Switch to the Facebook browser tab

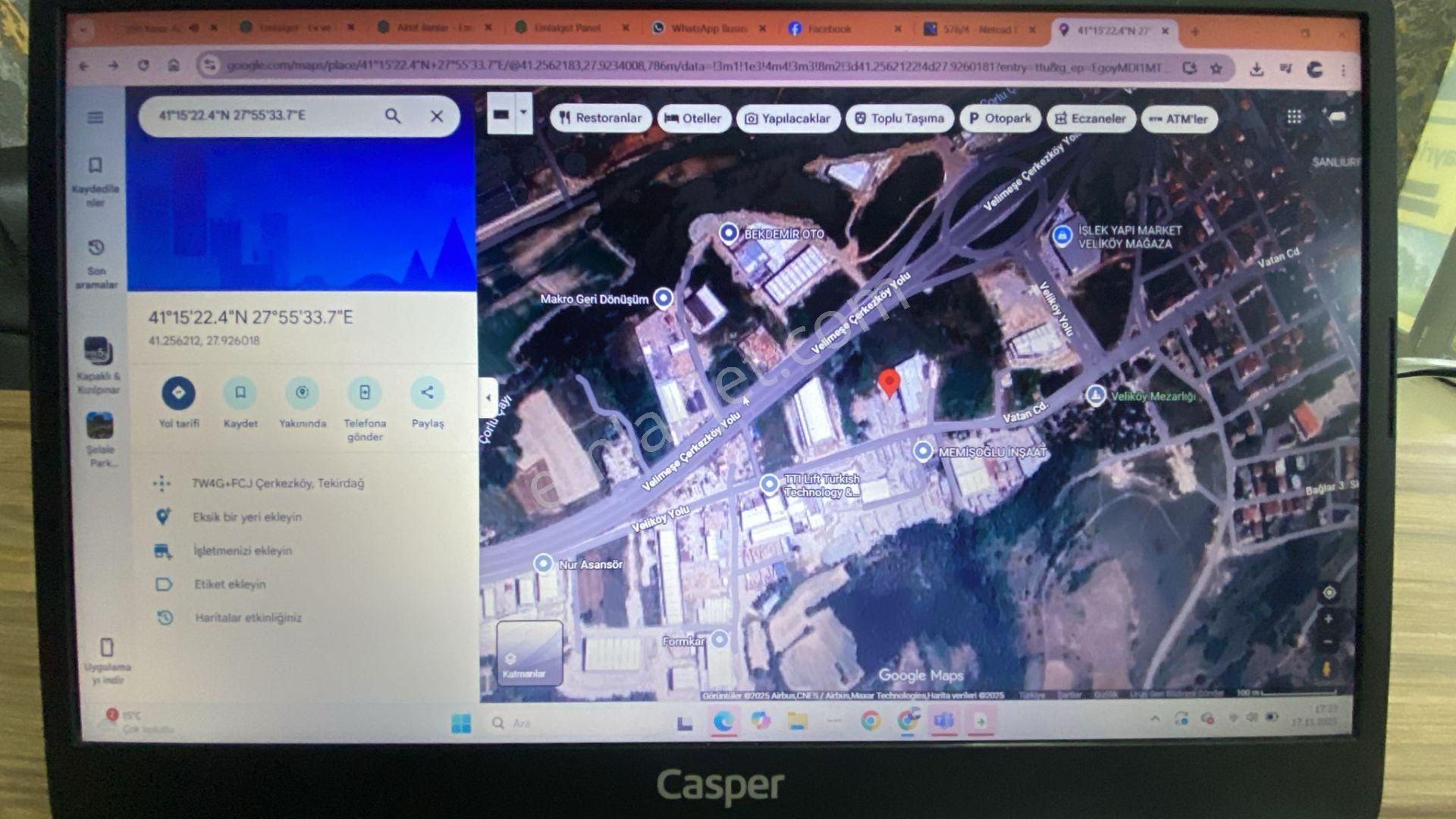829,29
